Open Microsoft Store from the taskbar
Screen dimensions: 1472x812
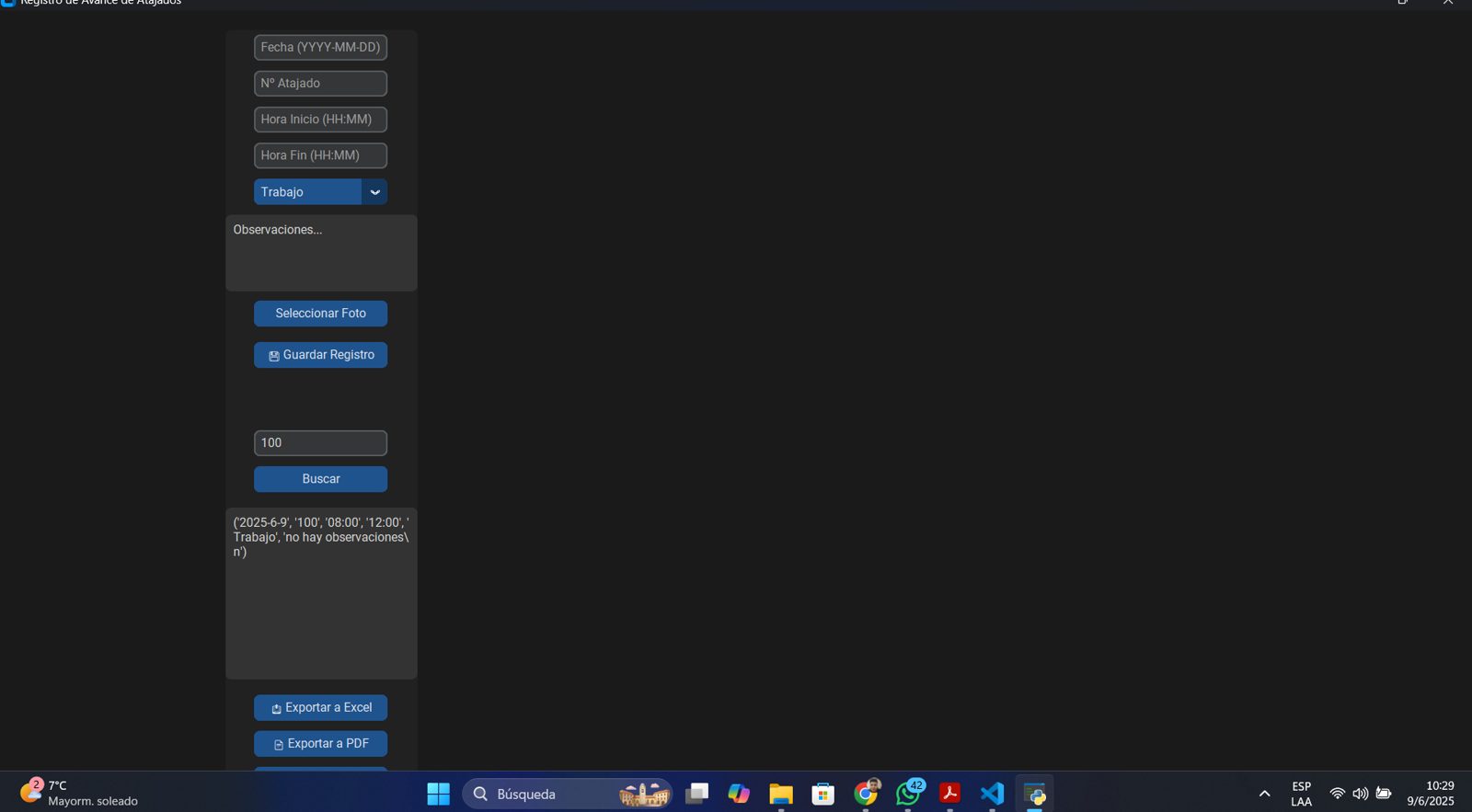(823, 794)
